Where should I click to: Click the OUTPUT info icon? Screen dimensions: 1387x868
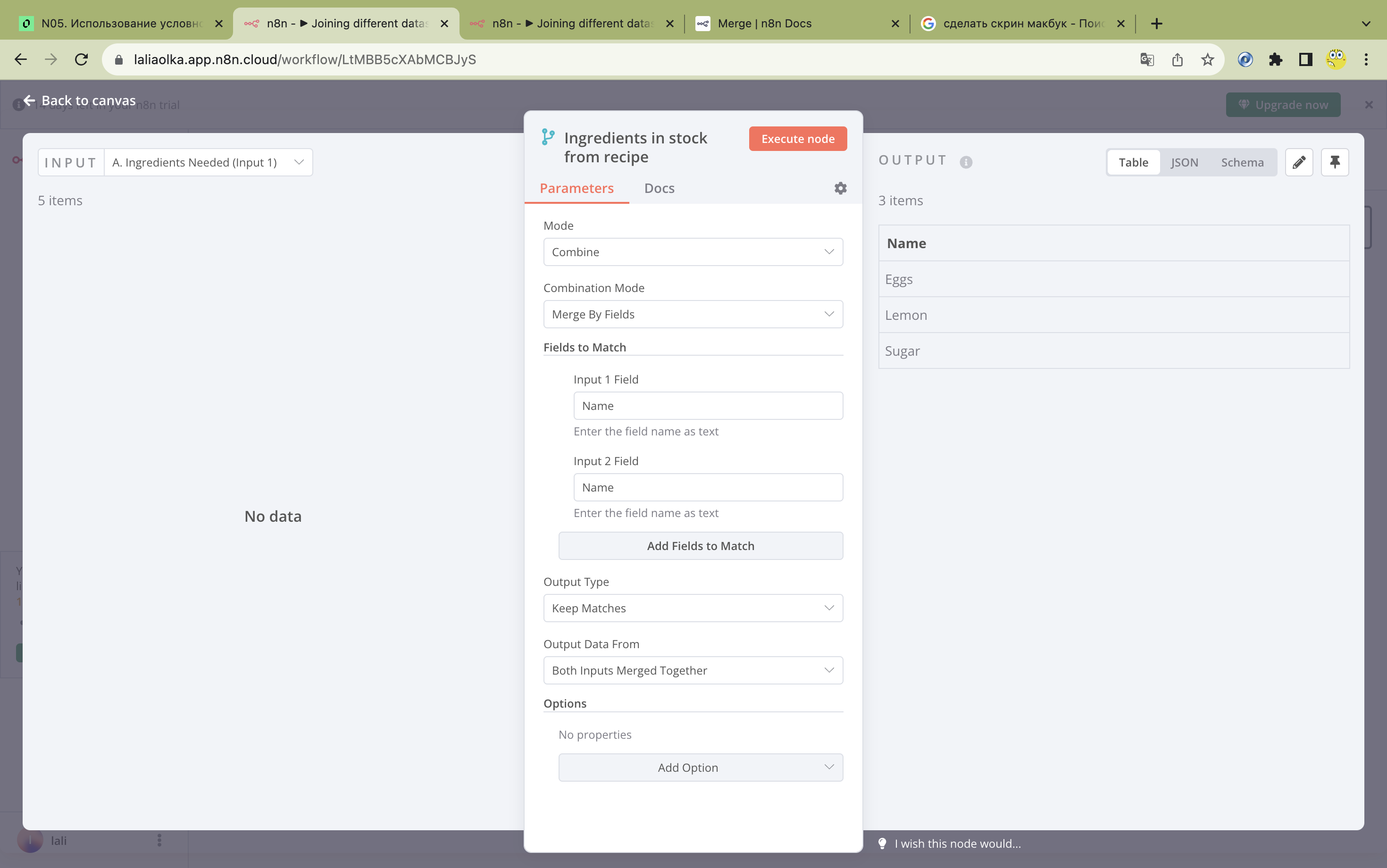click(x=966, y=162)
